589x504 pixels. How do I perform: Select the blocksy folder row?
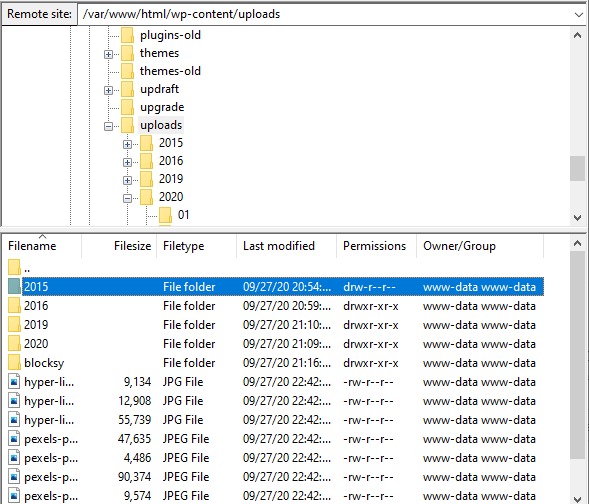click(x=276, y=363)
